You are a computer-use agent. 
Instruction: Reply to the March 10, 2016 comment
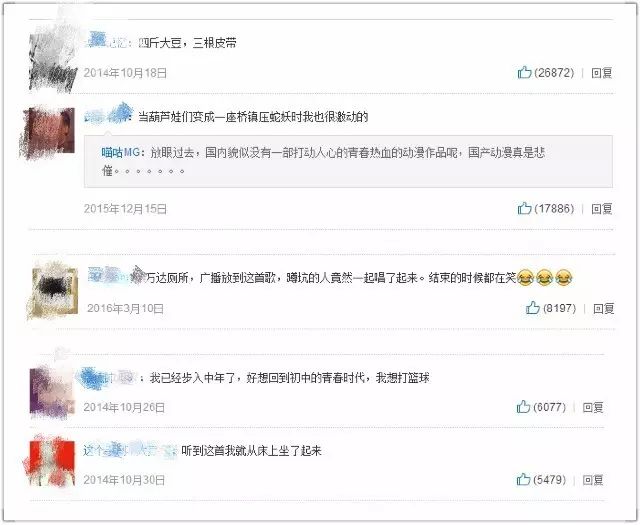pyautogui.click(x=604, y=308)
